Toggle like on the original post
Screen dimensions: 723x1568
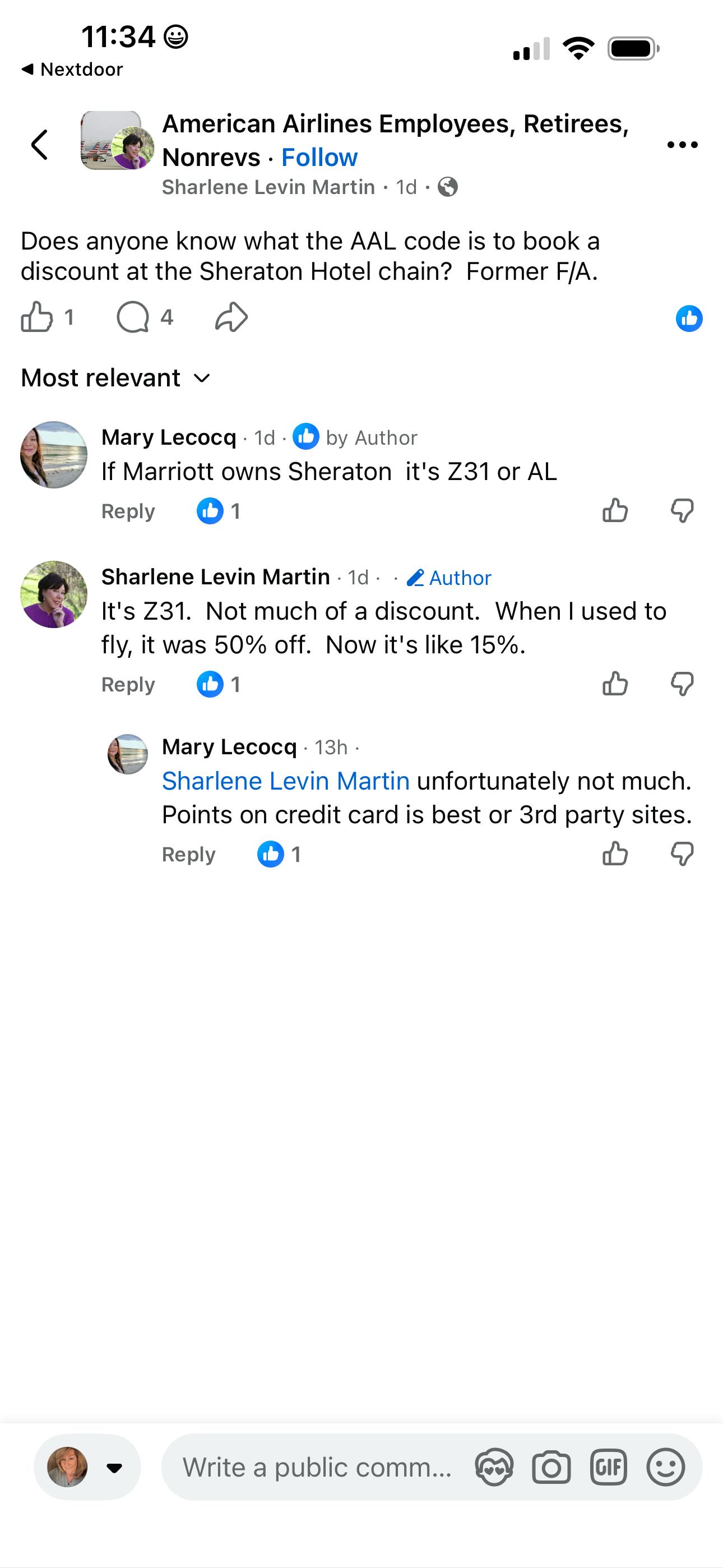point(37,317)
